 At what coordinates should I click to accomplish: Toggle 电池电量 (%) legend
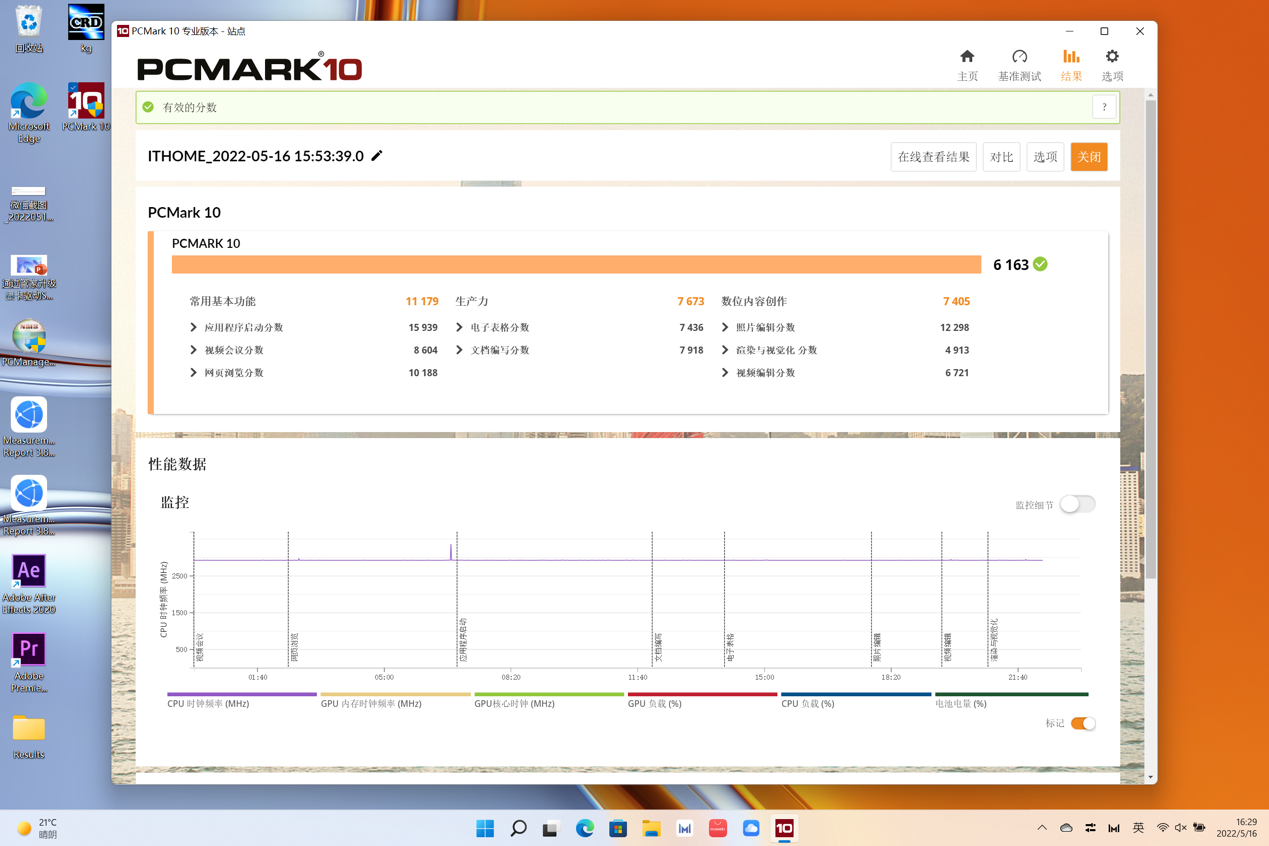click(x=1011, y=700)
